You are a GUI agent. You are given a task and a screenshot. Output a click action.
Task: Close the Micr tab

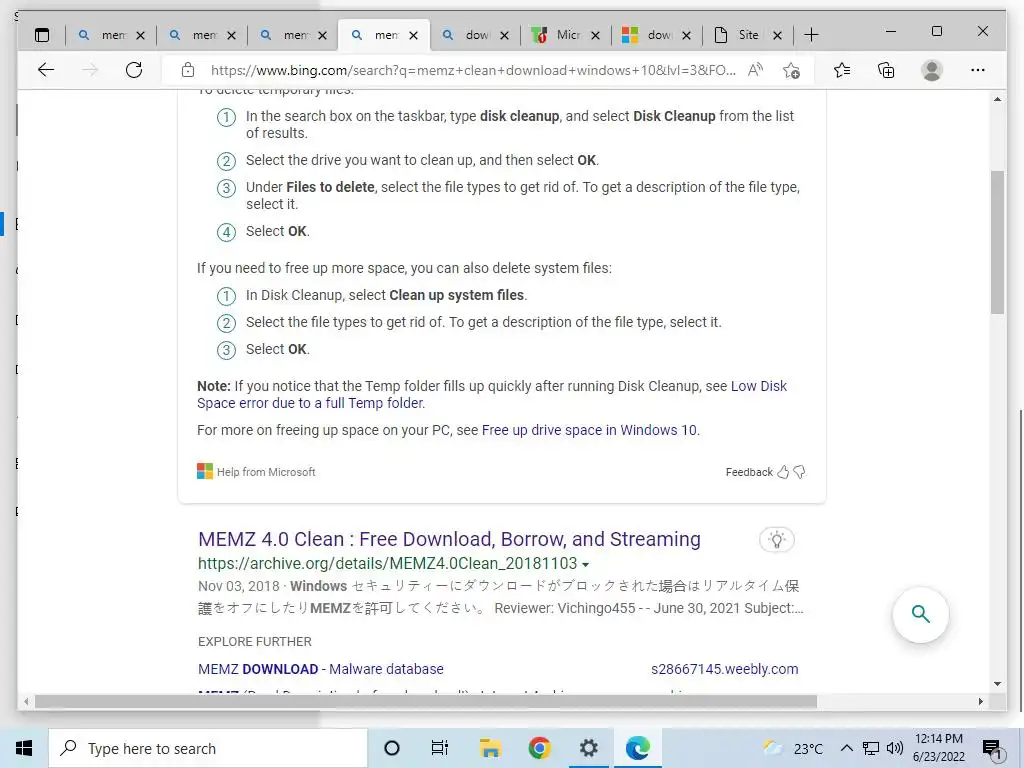[x=595, y=35]
